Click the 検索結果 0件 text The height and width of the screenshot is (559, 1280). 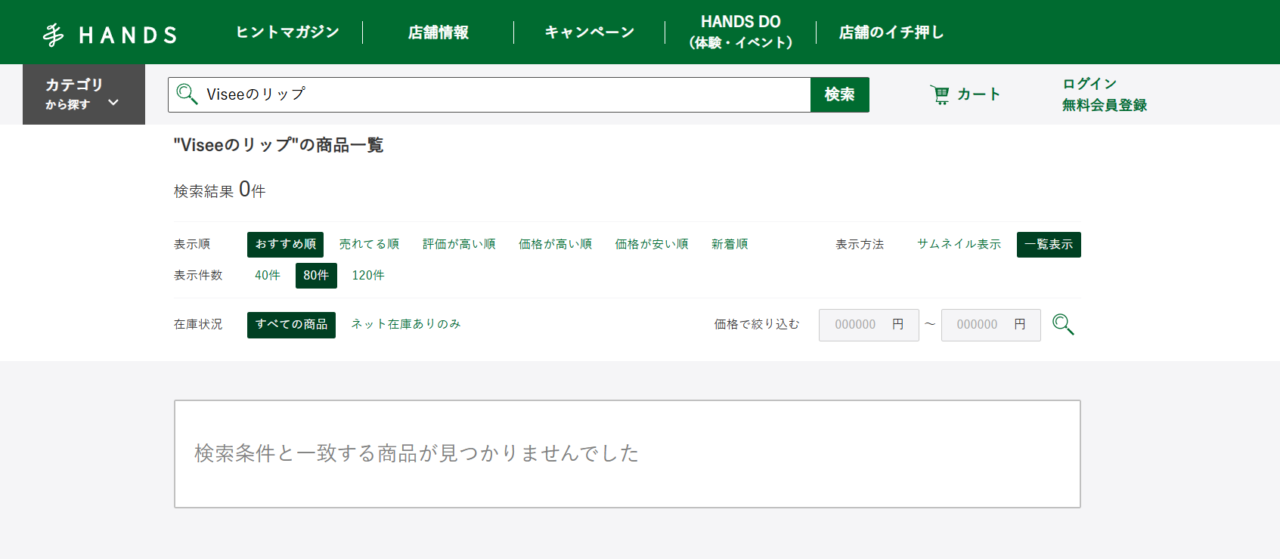[x=220, y=190]
